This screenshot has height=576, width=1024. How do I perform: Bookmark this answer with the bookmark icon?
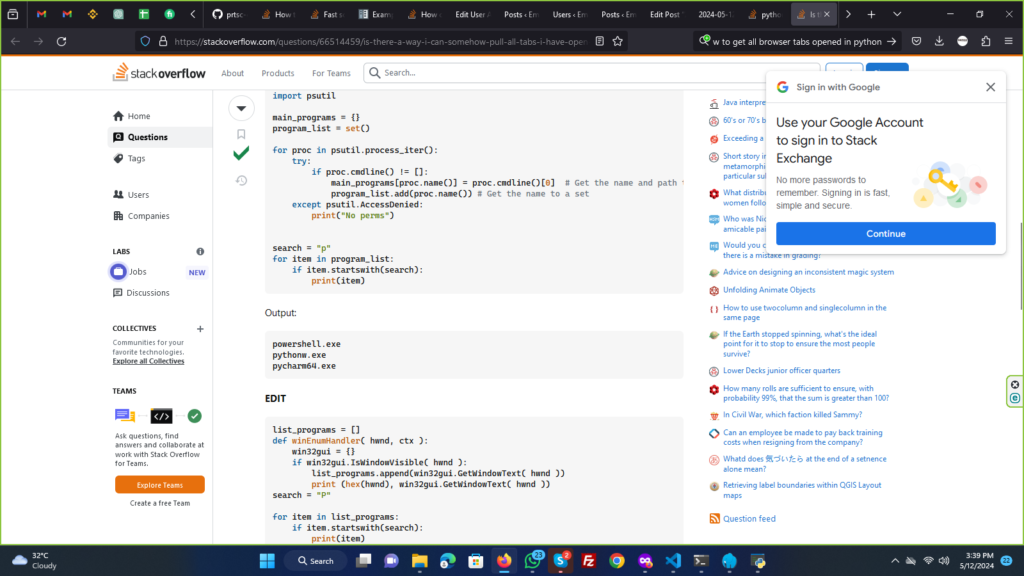241,134
